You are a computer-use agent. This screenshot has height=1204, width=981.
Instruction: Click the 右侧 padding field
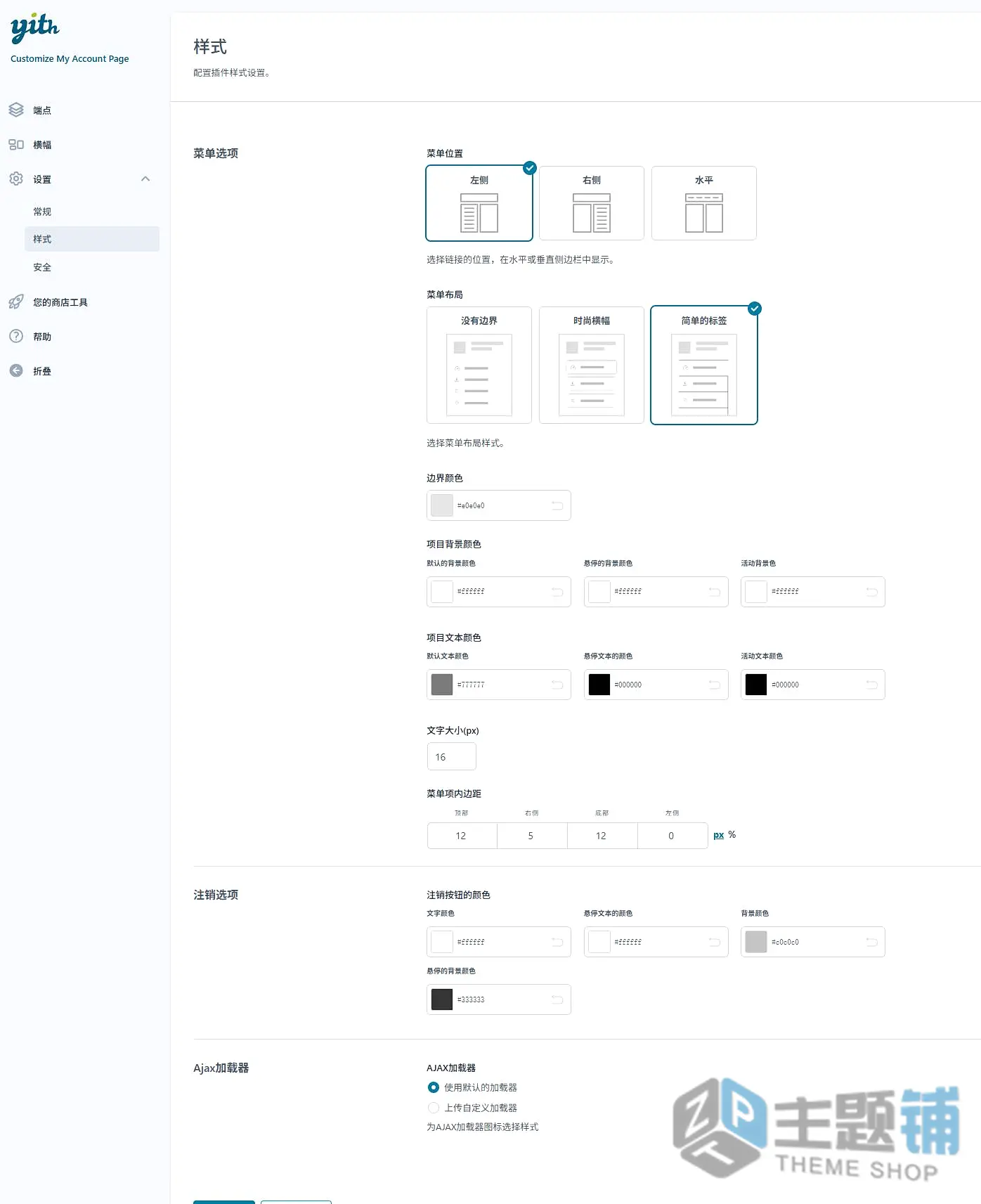533,836
